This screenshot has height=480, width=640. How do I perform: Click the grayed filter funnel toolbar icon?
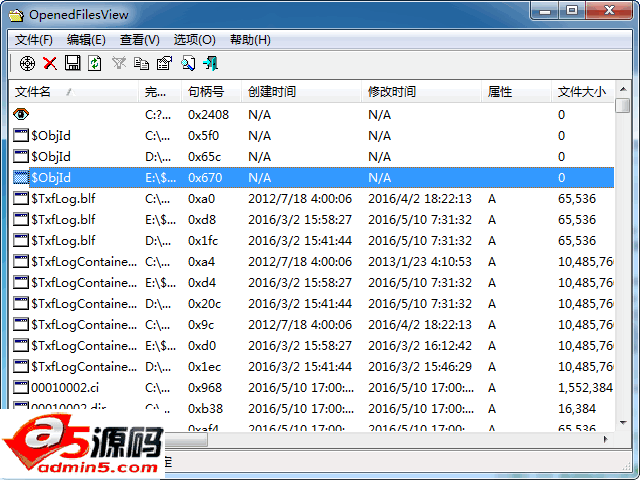pos(119,63)
